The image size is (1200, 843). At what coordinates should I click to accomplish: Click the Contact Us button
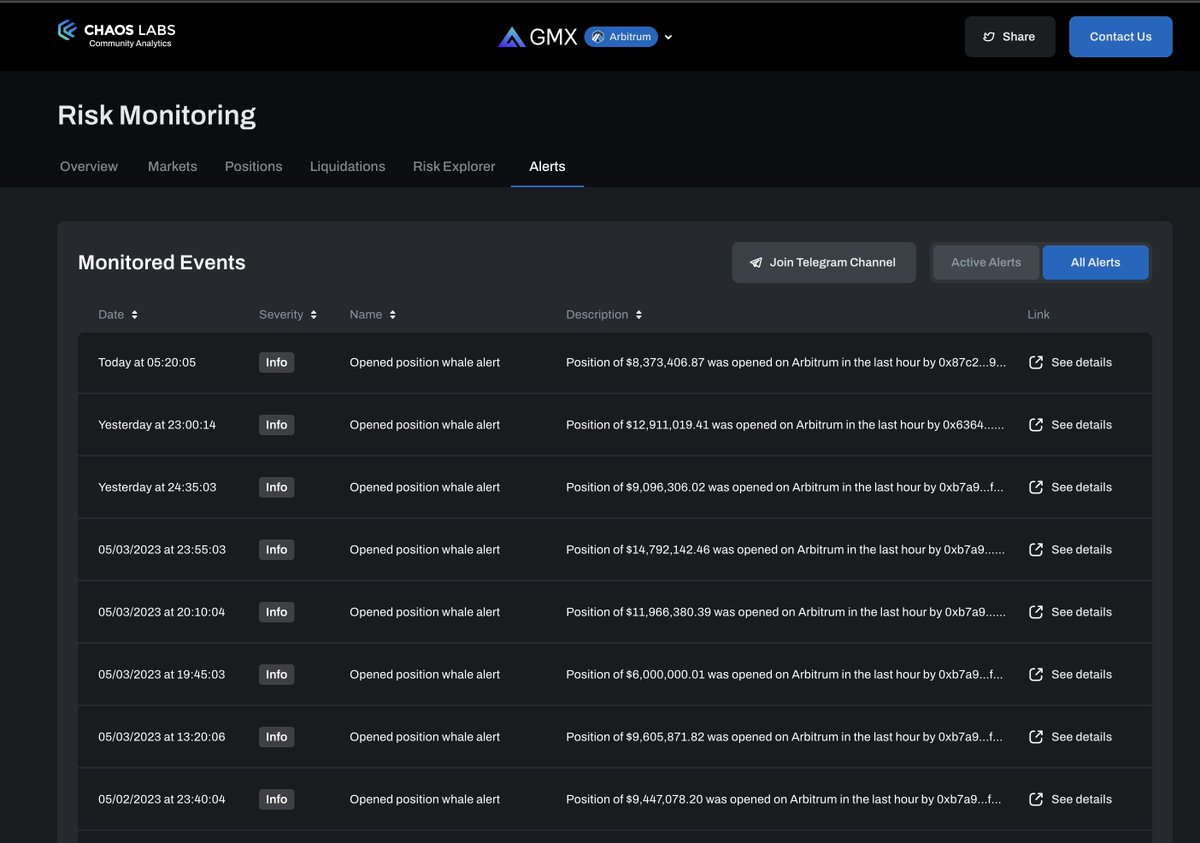point(1120,36)
